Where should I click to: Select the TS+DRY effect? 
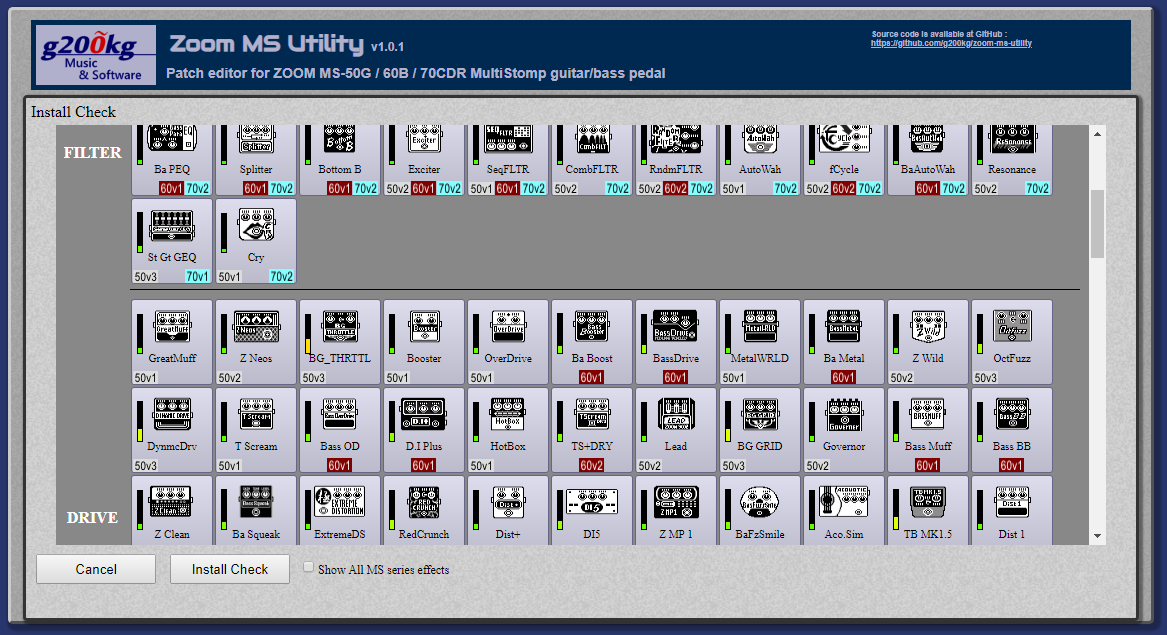pos(592,430)
